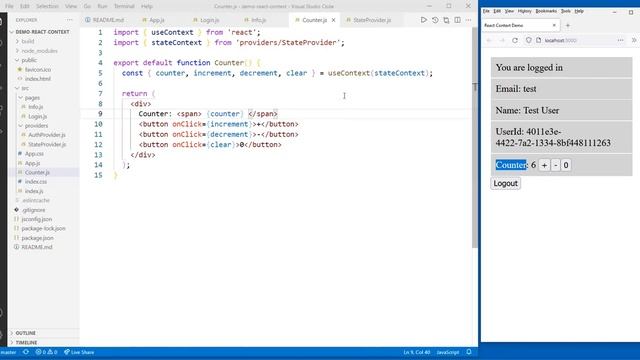Viewport: 640px width, 360px height.
Task: Open Firefox page actions ellipsis menu
Action: [620, 40]
